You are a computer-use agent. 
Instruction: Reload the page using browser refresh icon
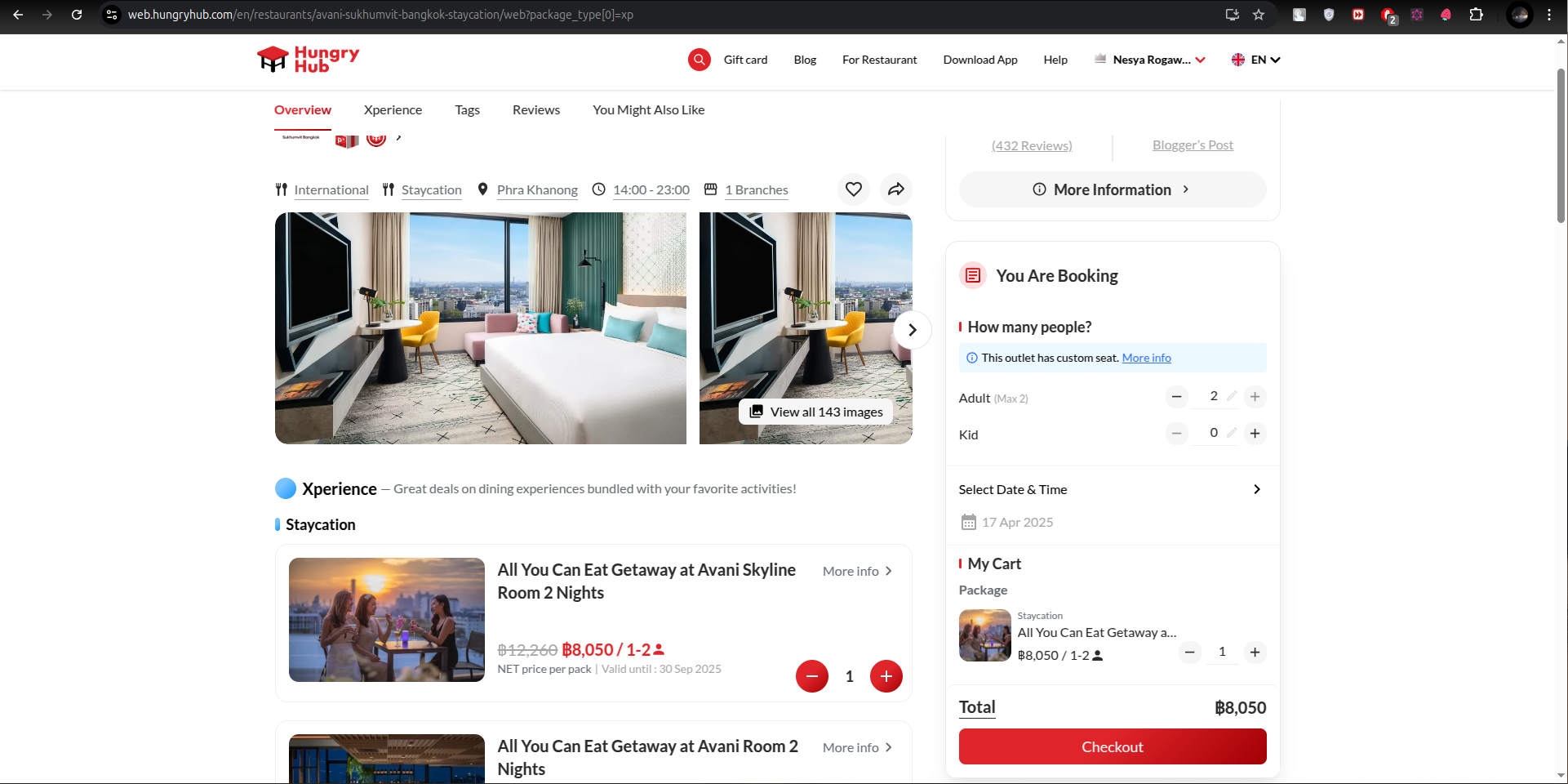click(x=77, y=15)
